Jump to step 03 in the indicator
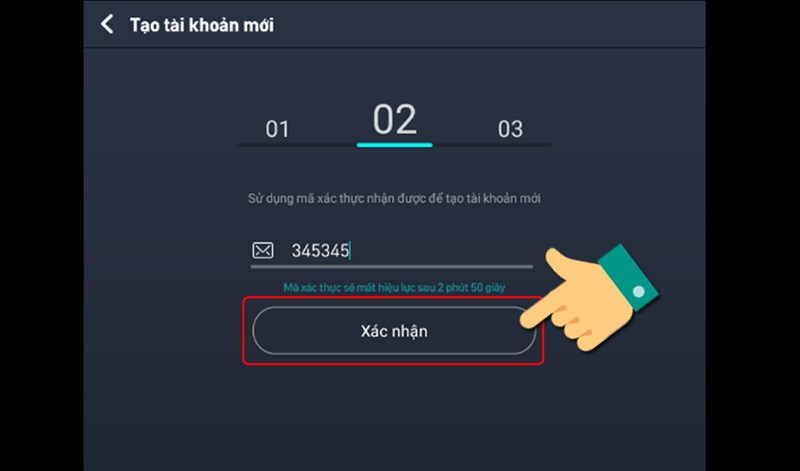800x471 pixels. [510, 129]
